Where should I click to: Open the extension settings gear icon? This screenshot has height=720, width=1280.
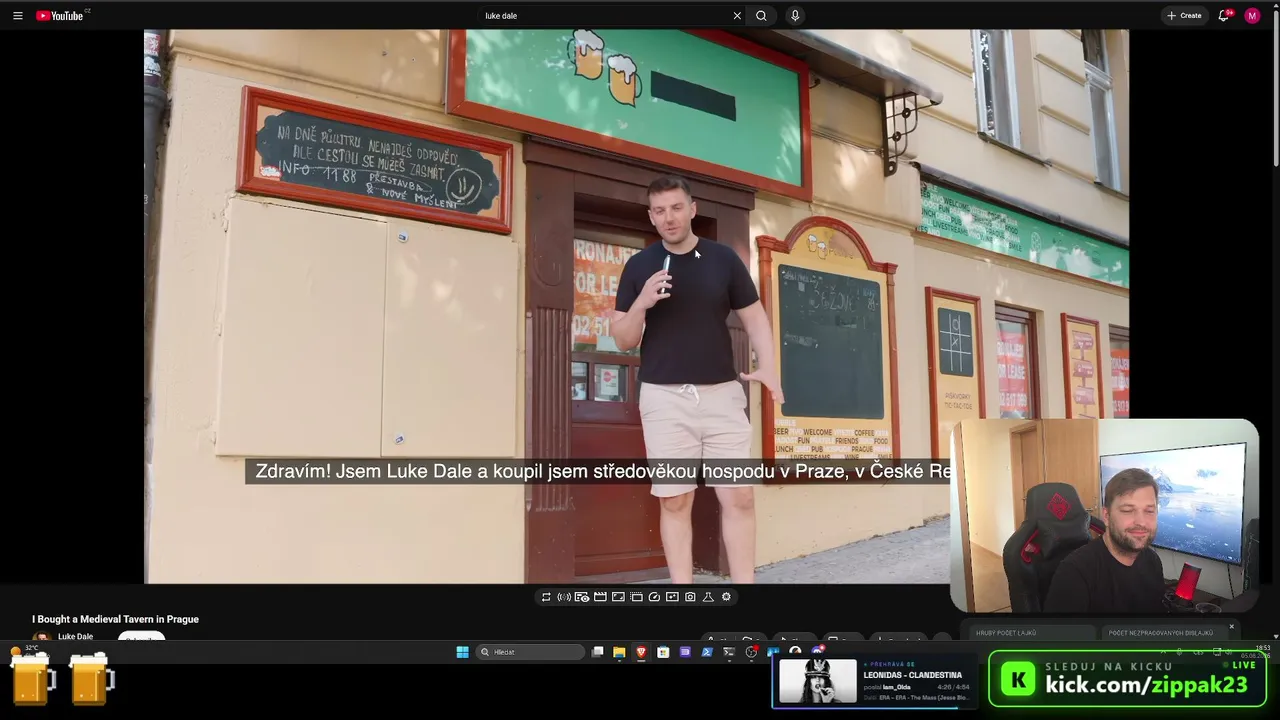(726, 597)
